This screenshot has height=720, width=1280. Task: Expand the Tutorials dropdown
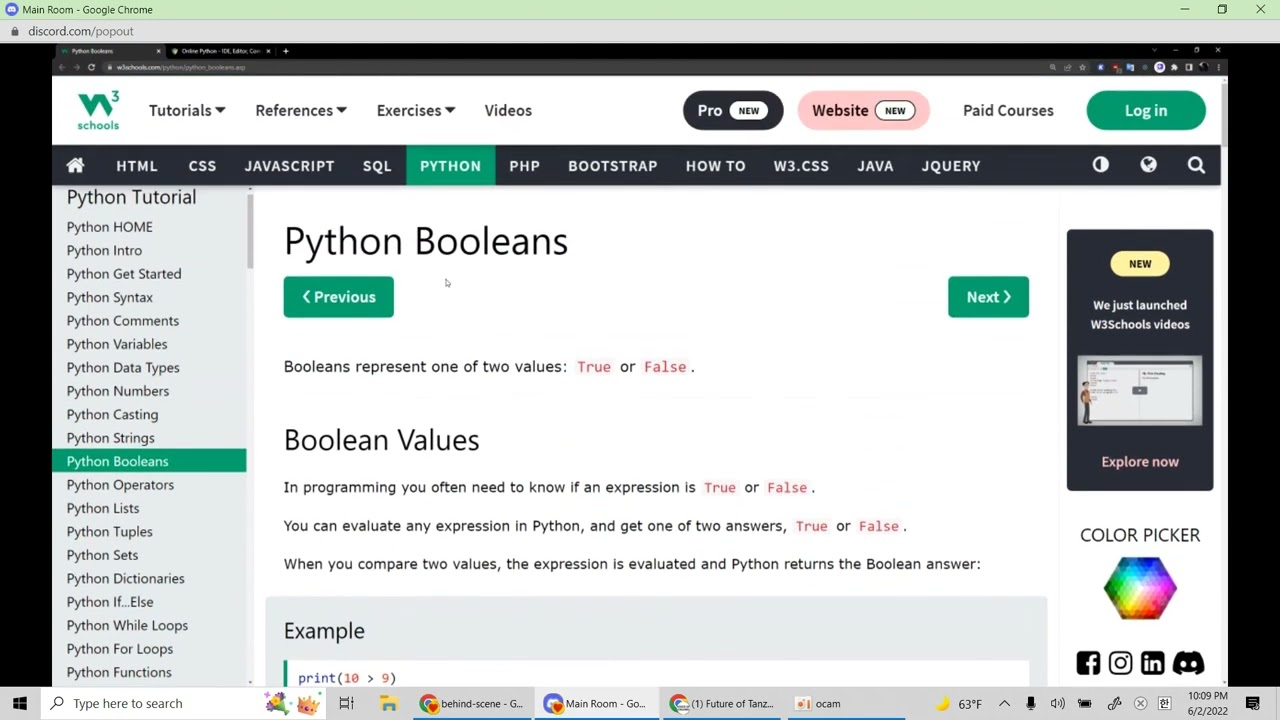(187, 110)
